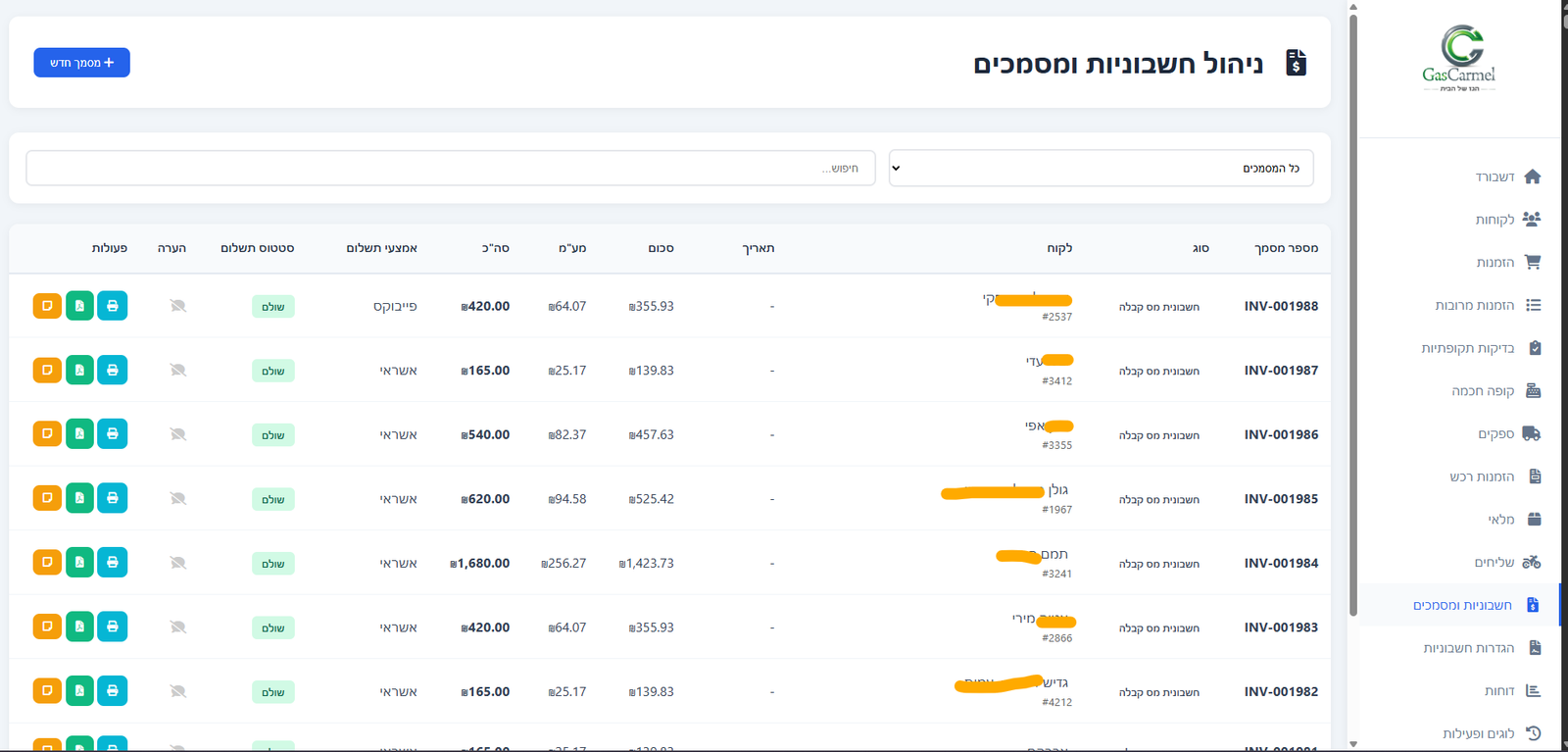Click the comment icon for INV-001986
Image resolution: width=1568 pixels, height=752 pixels.
pos(177,434)
